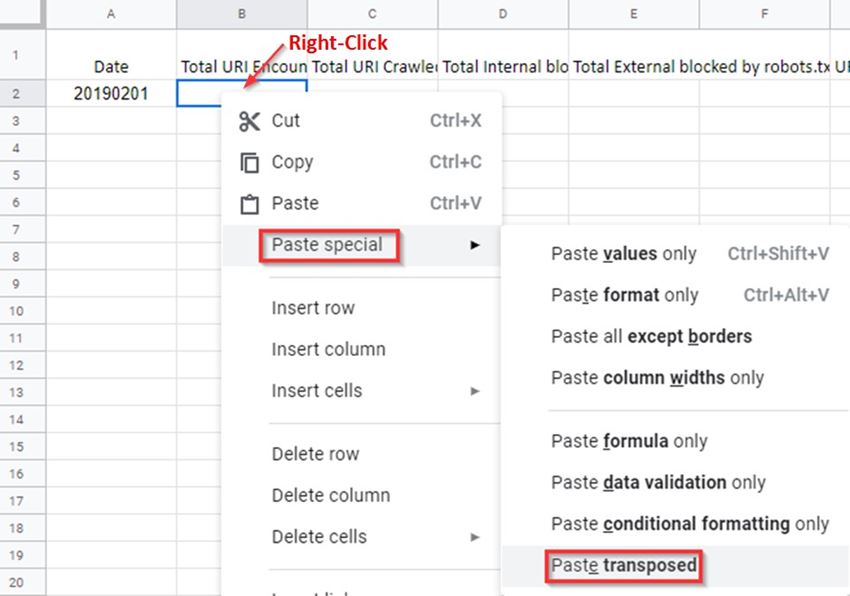
Task: Choose Delete column menu entry
Action: point(330,495)
